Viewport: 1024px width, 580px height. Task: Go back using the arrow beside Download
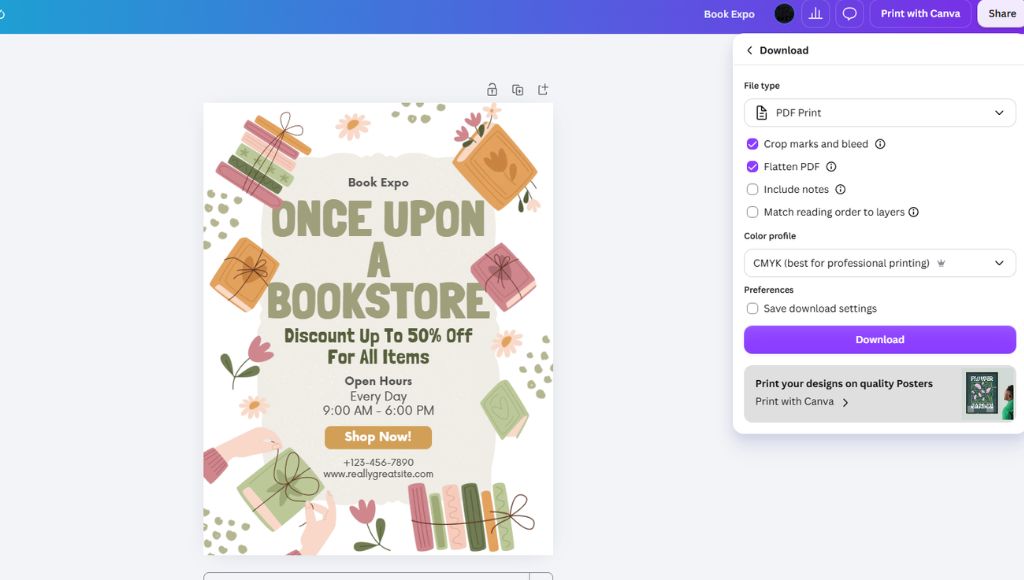[750, 50]
